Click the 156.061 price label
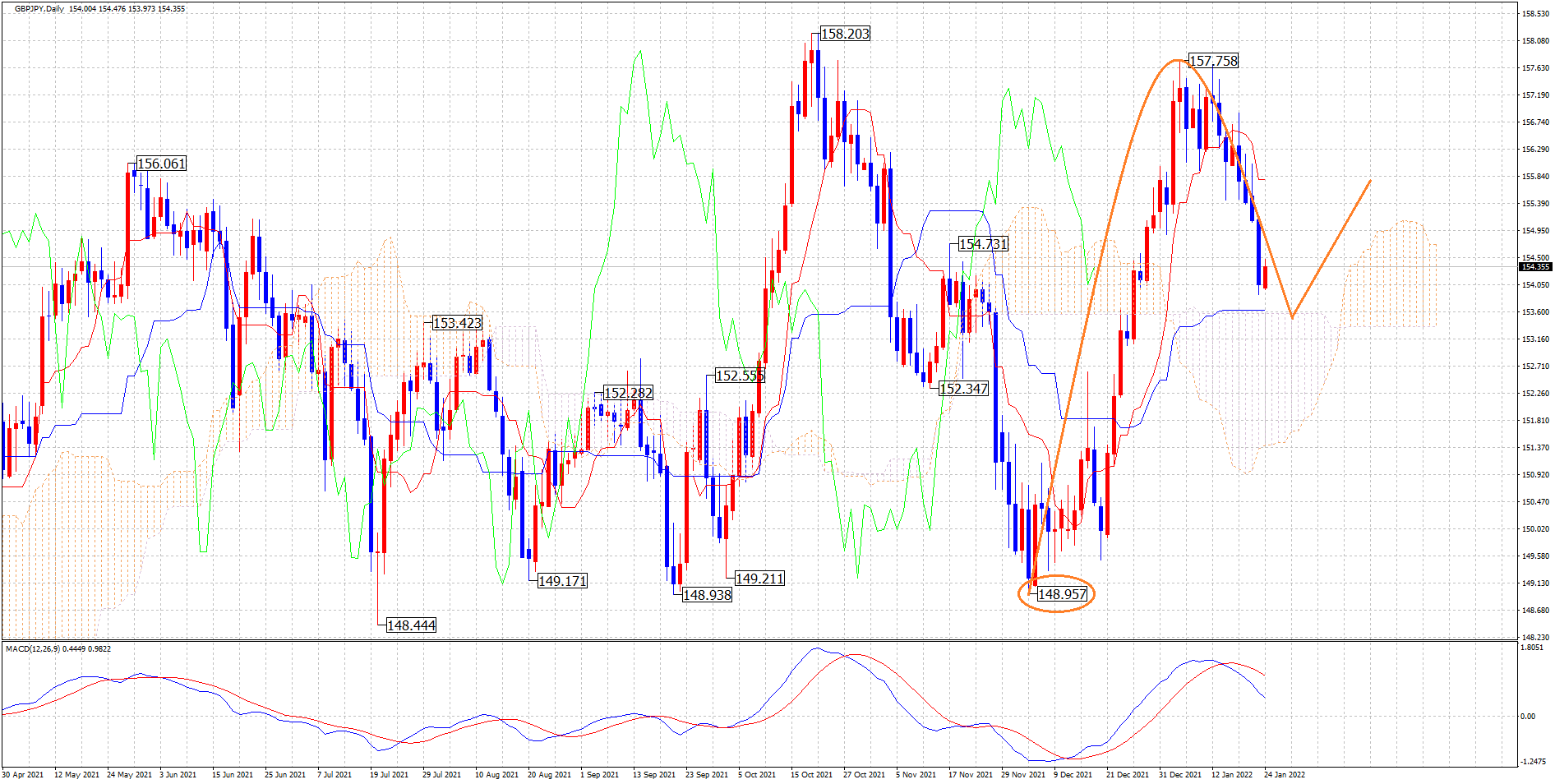 click(161, 164)
